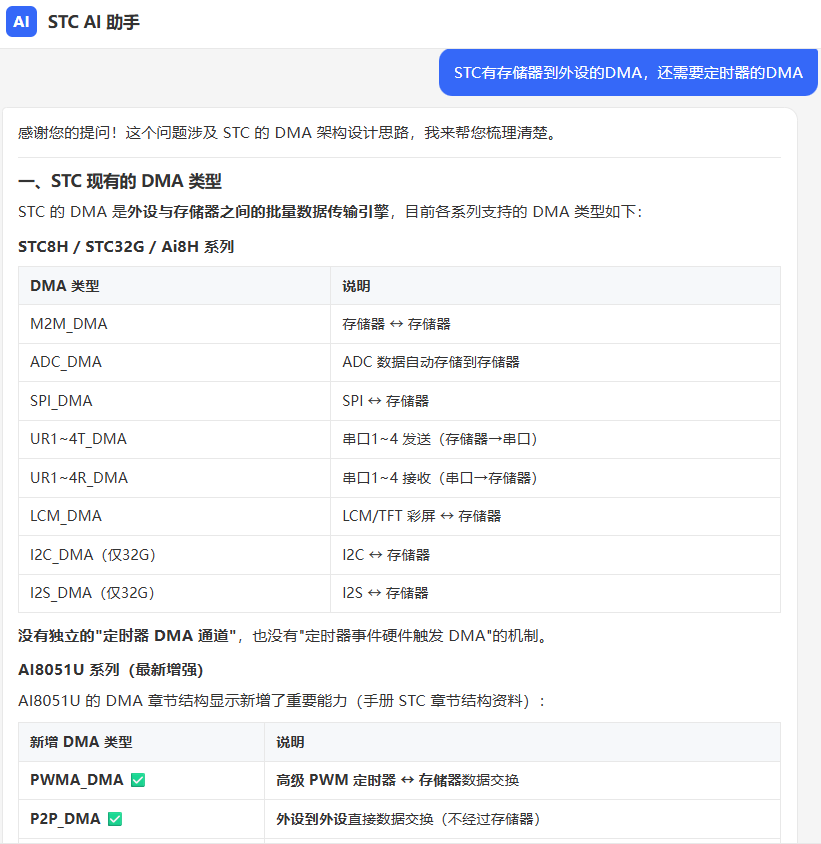The width and height of the screenshot is (821, 844).
Task: Select the I2C_DMA（仅32G）cell
Action: [174, 555]
